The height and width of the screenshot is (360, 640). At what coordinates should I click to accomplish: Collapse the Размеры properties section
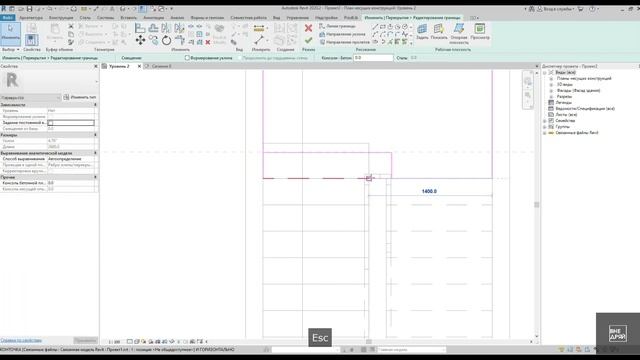pyautogui.click(x=96, y=135)
